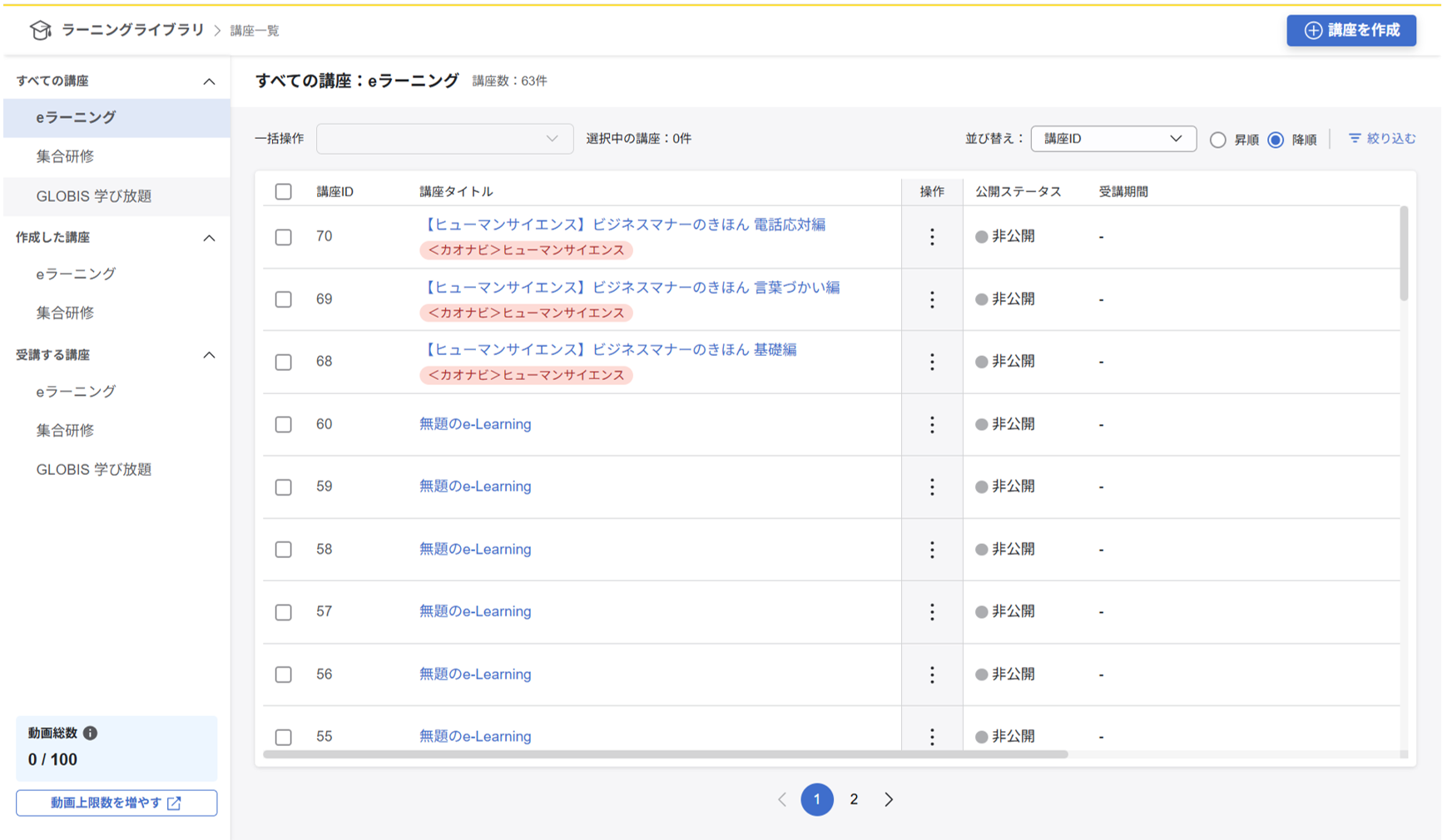Open the kebab actions menu for course 70
The height and width of the screenshot is (840, 1442).
click(x=932, y=236)
